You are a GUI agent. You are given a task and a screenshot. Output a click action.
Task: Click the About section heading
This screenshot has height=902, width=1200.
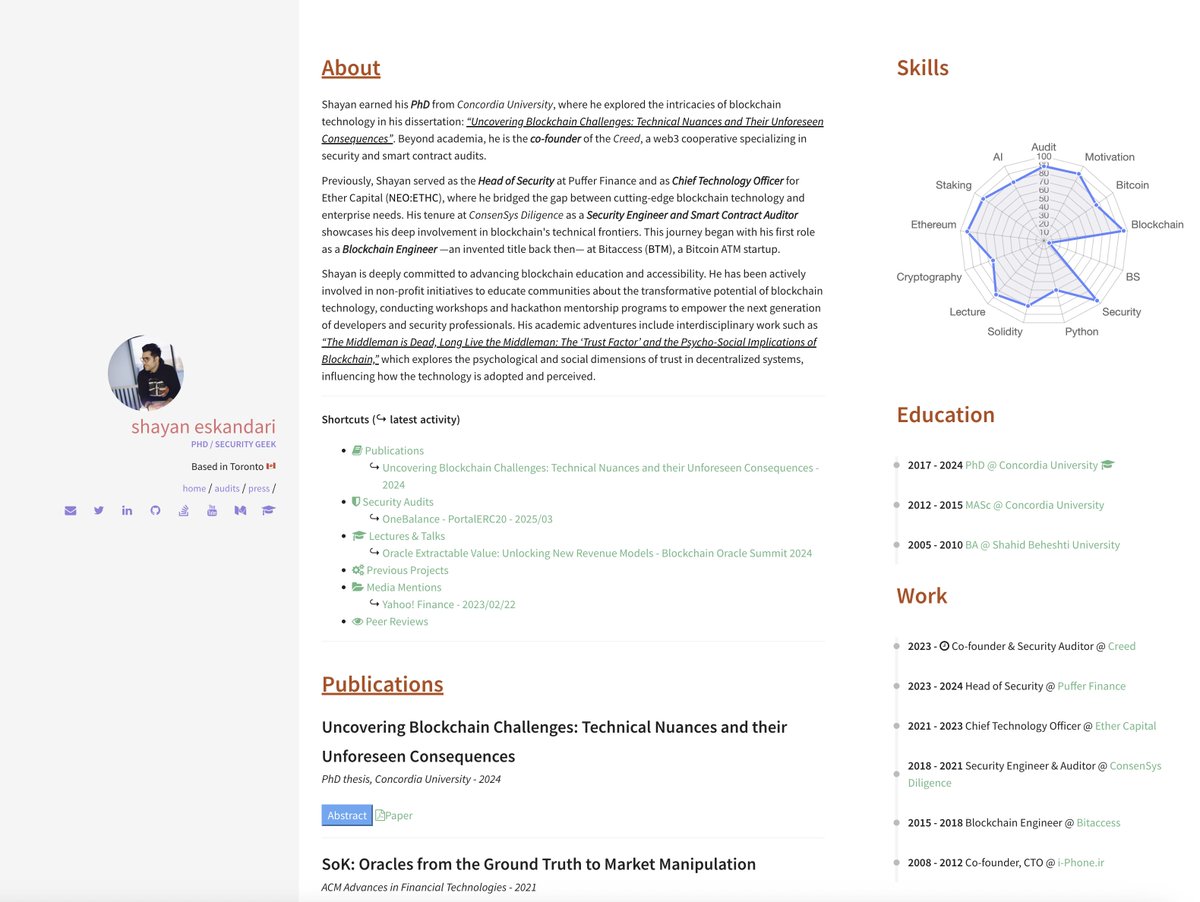[351, 68]
